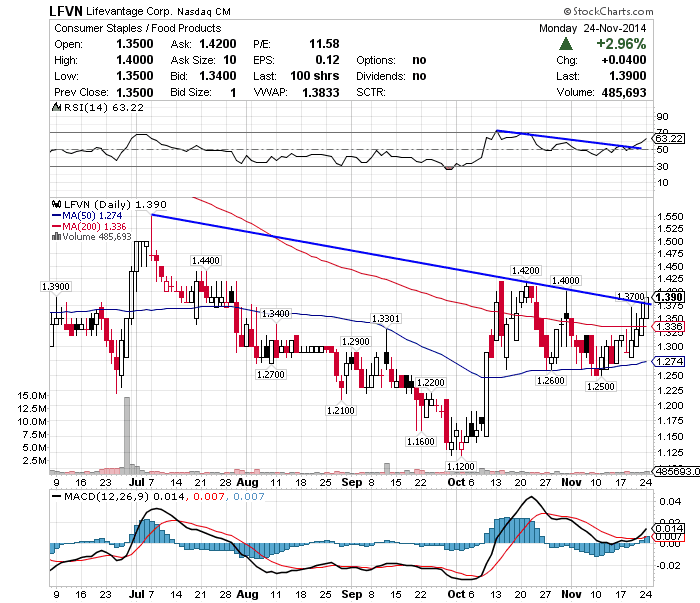
Task: Click the 1.2200 price callout
Action: pos(430,383)
